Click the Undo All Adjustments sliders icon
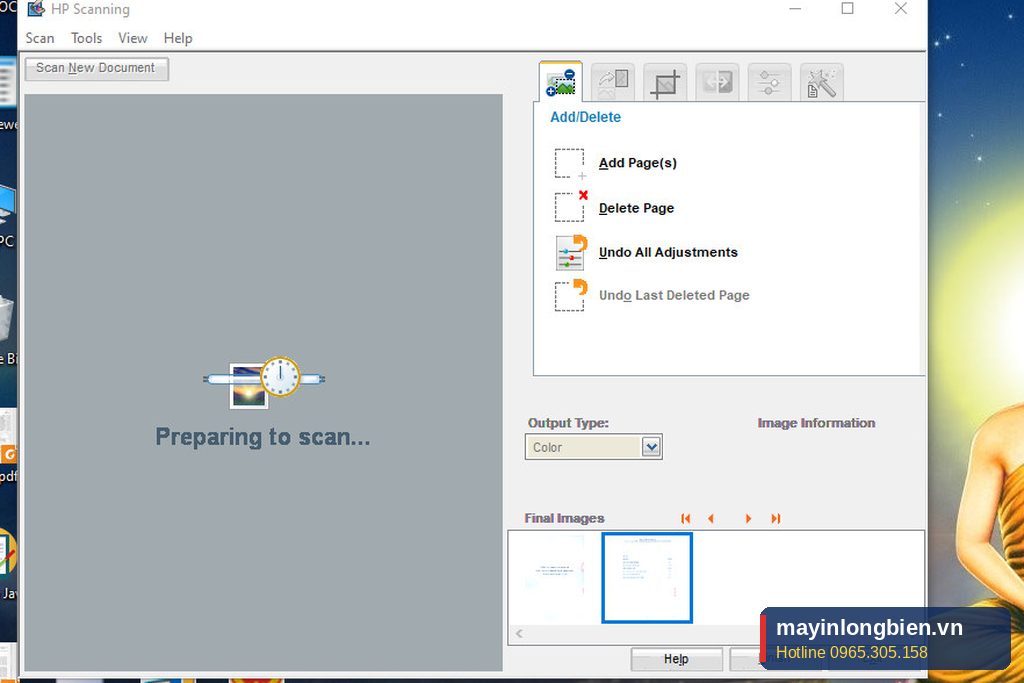Viewport: 1024px width, 683px height. tap(571, 252)
